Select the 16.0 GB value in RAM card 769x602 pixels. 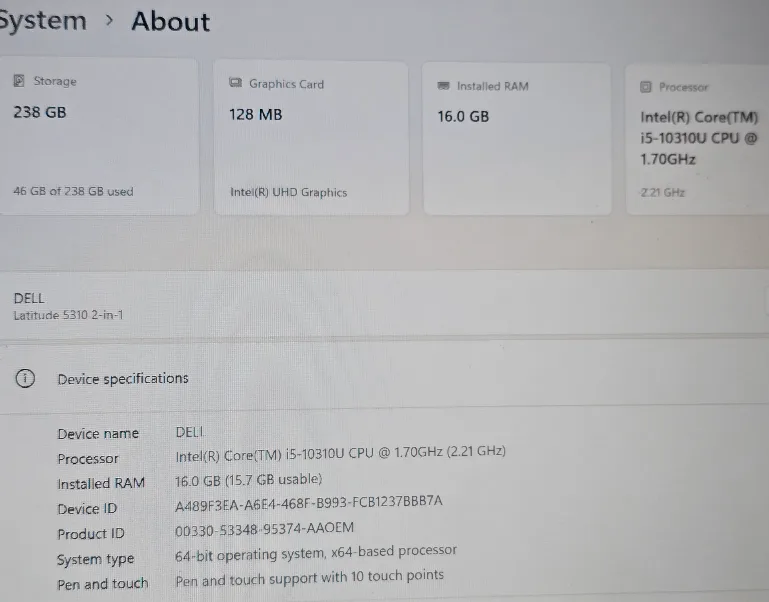click(x=463, y=116)
